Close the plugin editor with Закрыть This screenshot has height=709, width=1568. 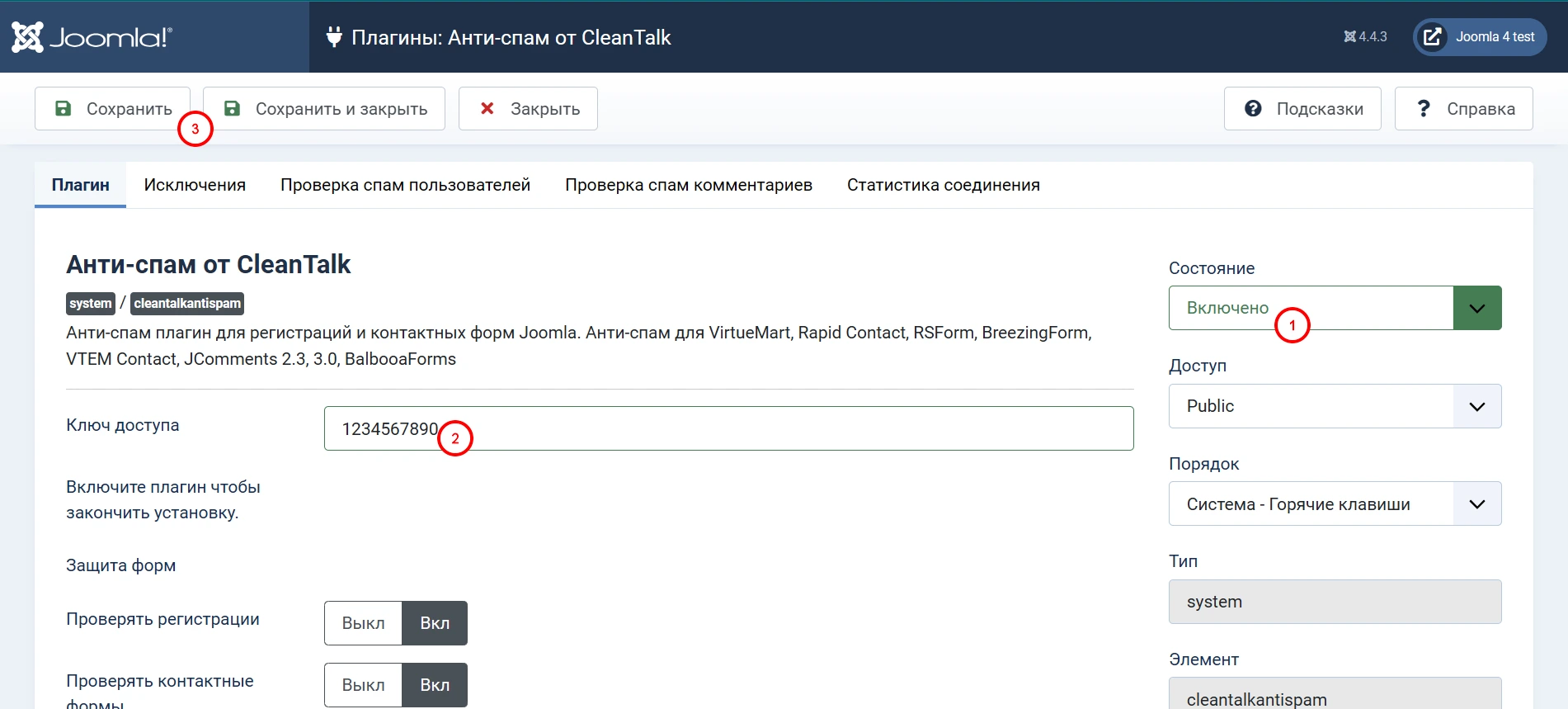click(528, 108)
